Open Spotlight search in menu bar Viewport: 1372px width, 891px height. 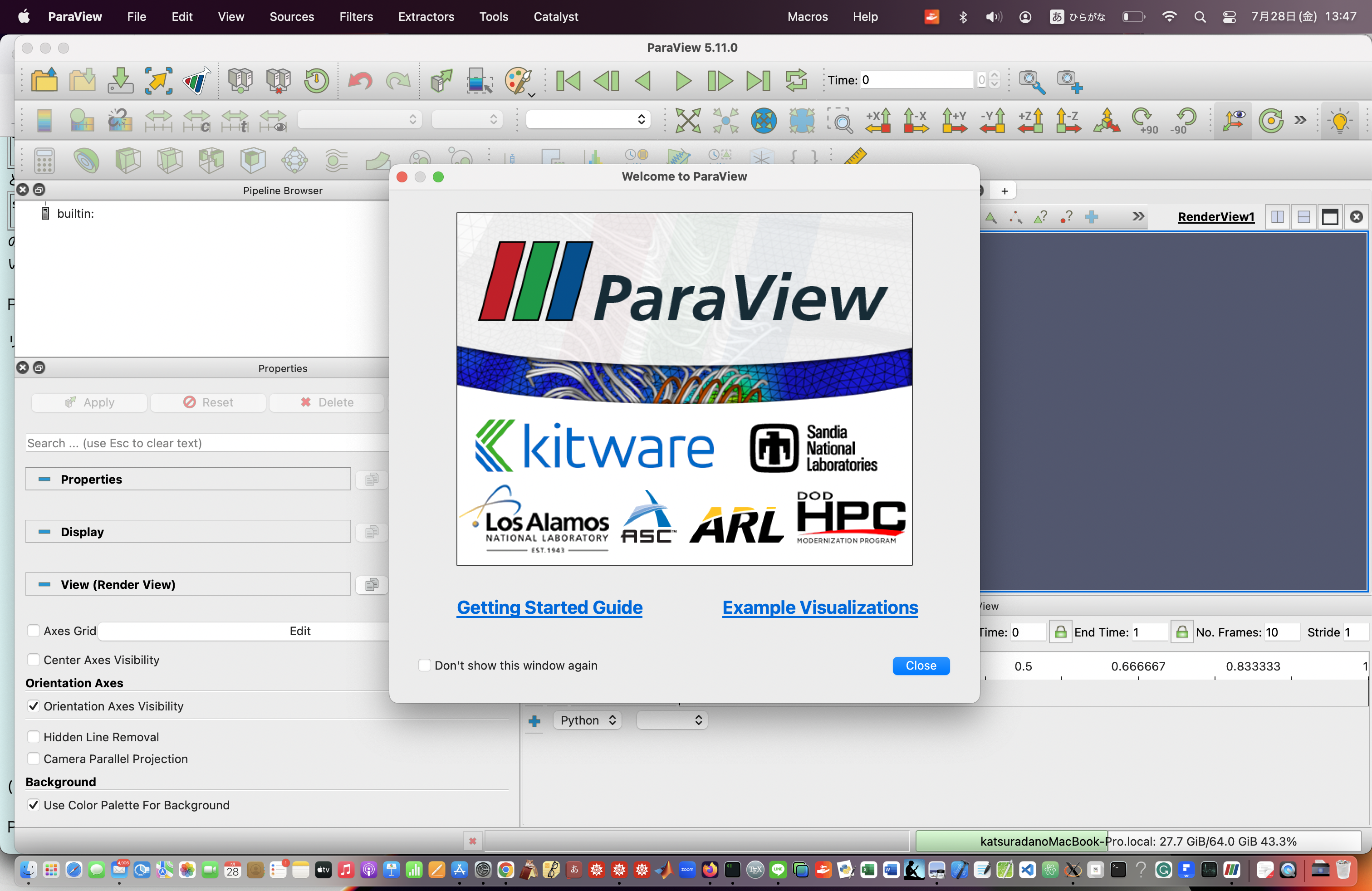pyautogui.click(x=1200, y=17)
